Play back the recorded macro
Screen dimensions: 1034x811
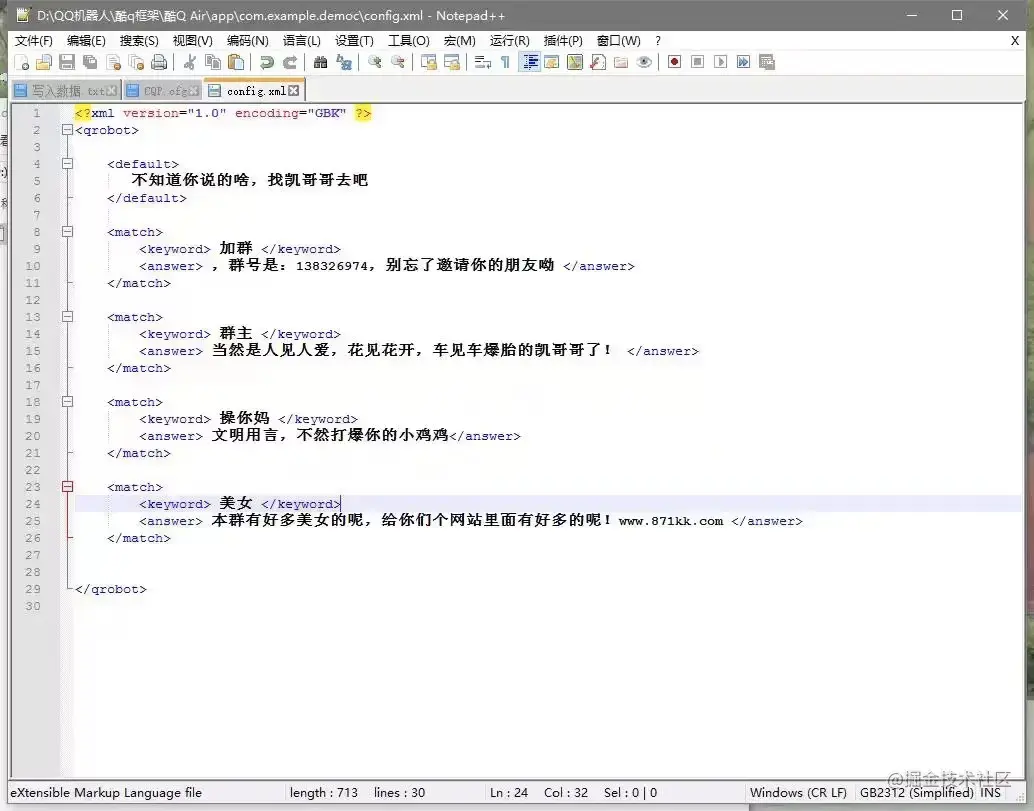tap(720, 62)
